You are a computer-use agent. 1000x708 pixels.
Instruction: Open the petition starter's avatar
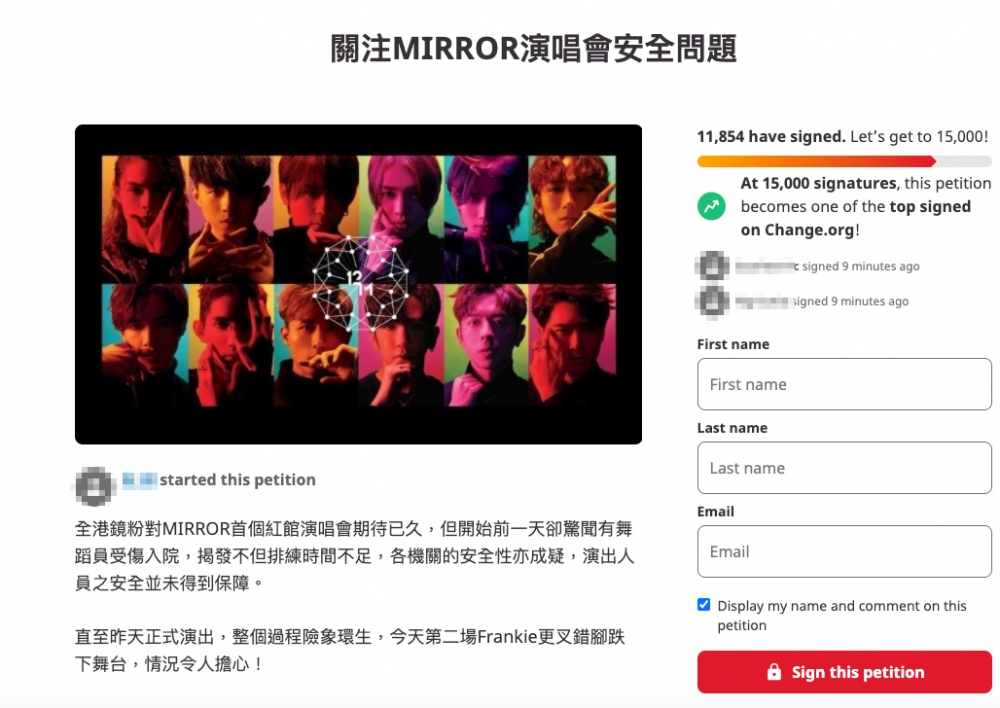[x=94, y=486]
